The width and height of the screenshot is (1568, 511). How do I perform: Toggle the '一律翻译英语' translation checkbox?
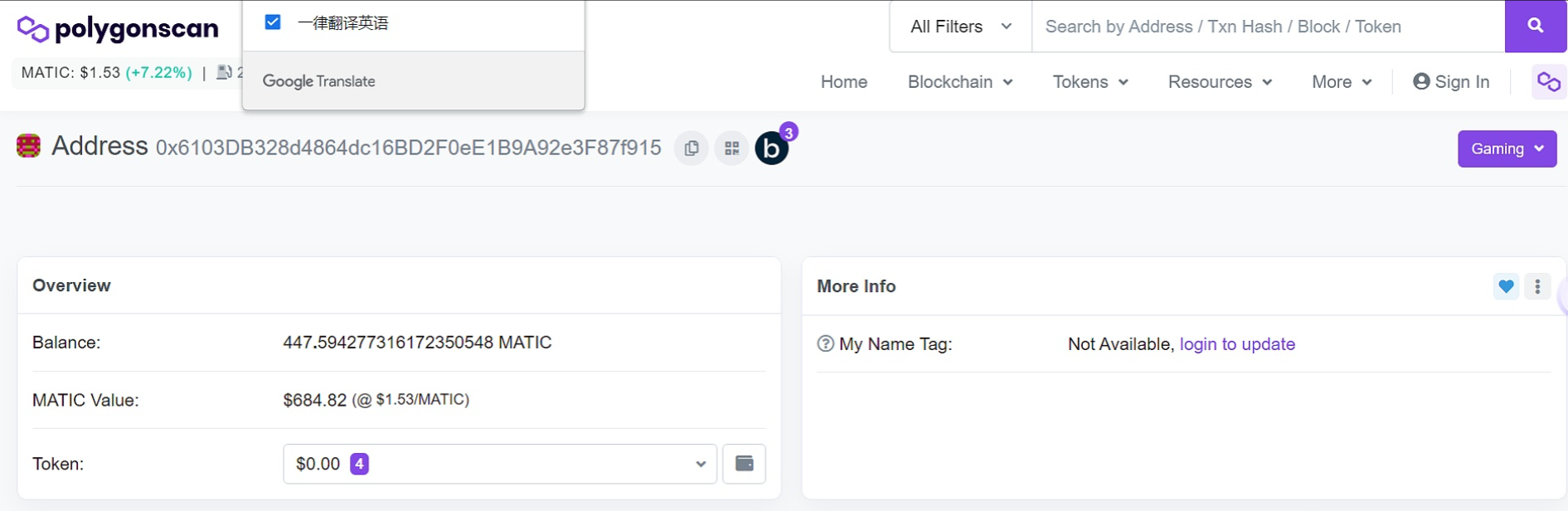(273, 22)
